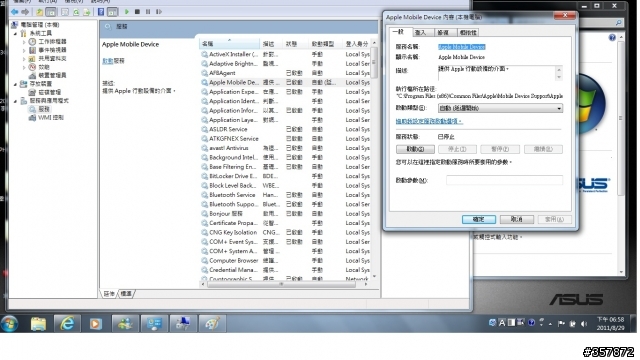640x360 pixels.
Task: Collapse the 存放裝置 tree node
Action: tap(16, 84)
